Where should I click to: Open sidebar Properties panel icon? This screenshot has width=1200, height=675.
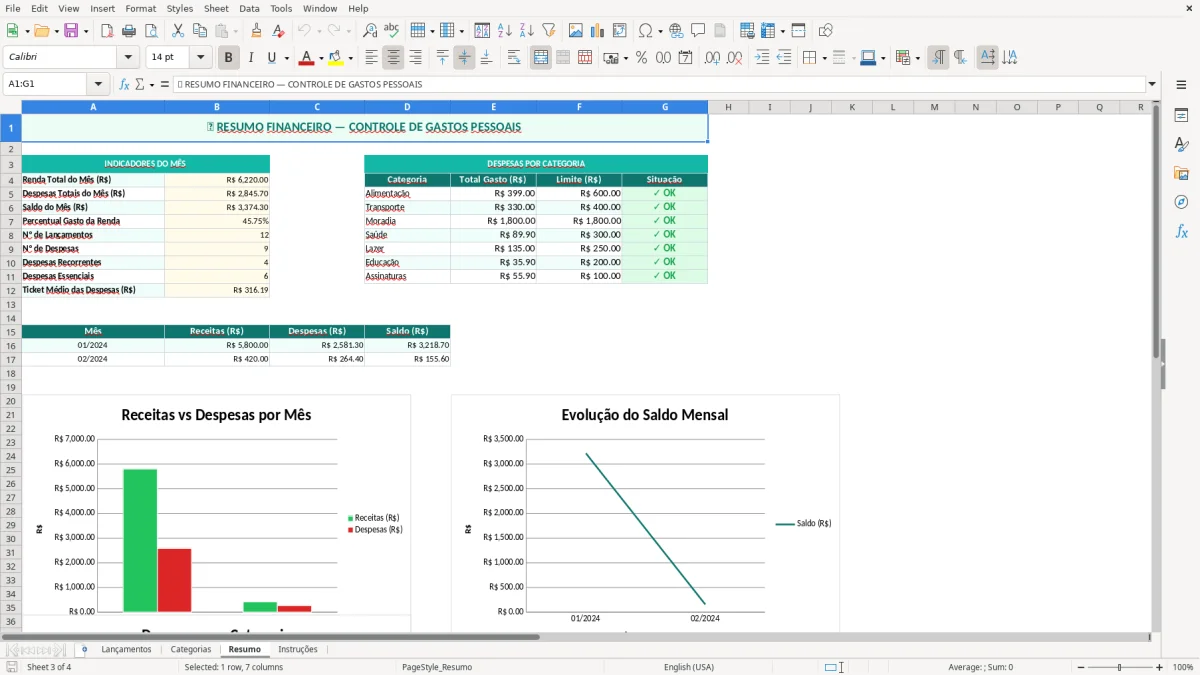1181,116
